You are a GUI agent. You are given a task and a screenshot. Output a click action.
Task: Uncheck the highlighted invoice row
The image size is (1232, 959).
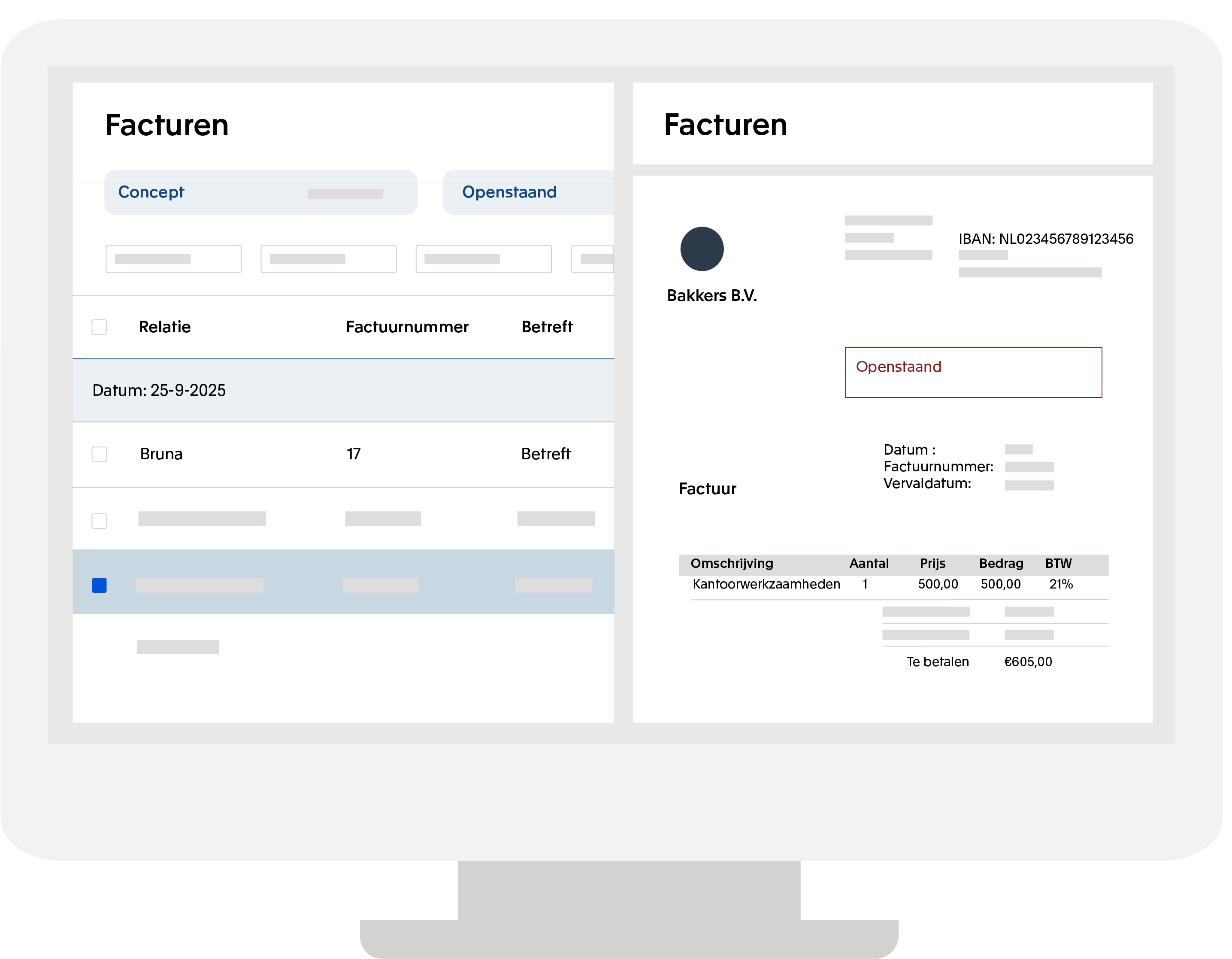(99, 586)
